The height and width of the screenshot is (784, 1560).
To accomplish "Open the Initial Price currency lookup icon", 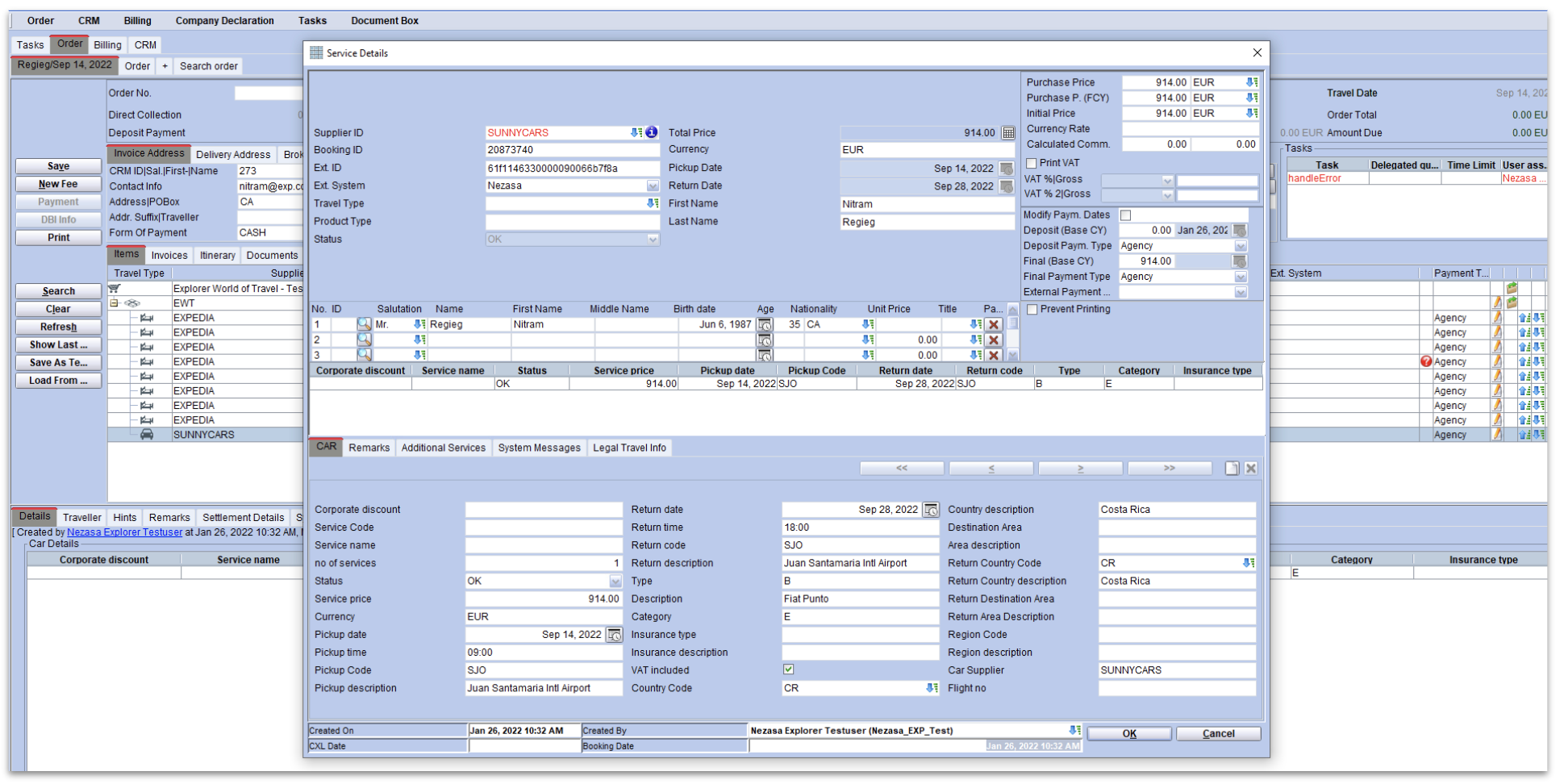I will 1252,113.
